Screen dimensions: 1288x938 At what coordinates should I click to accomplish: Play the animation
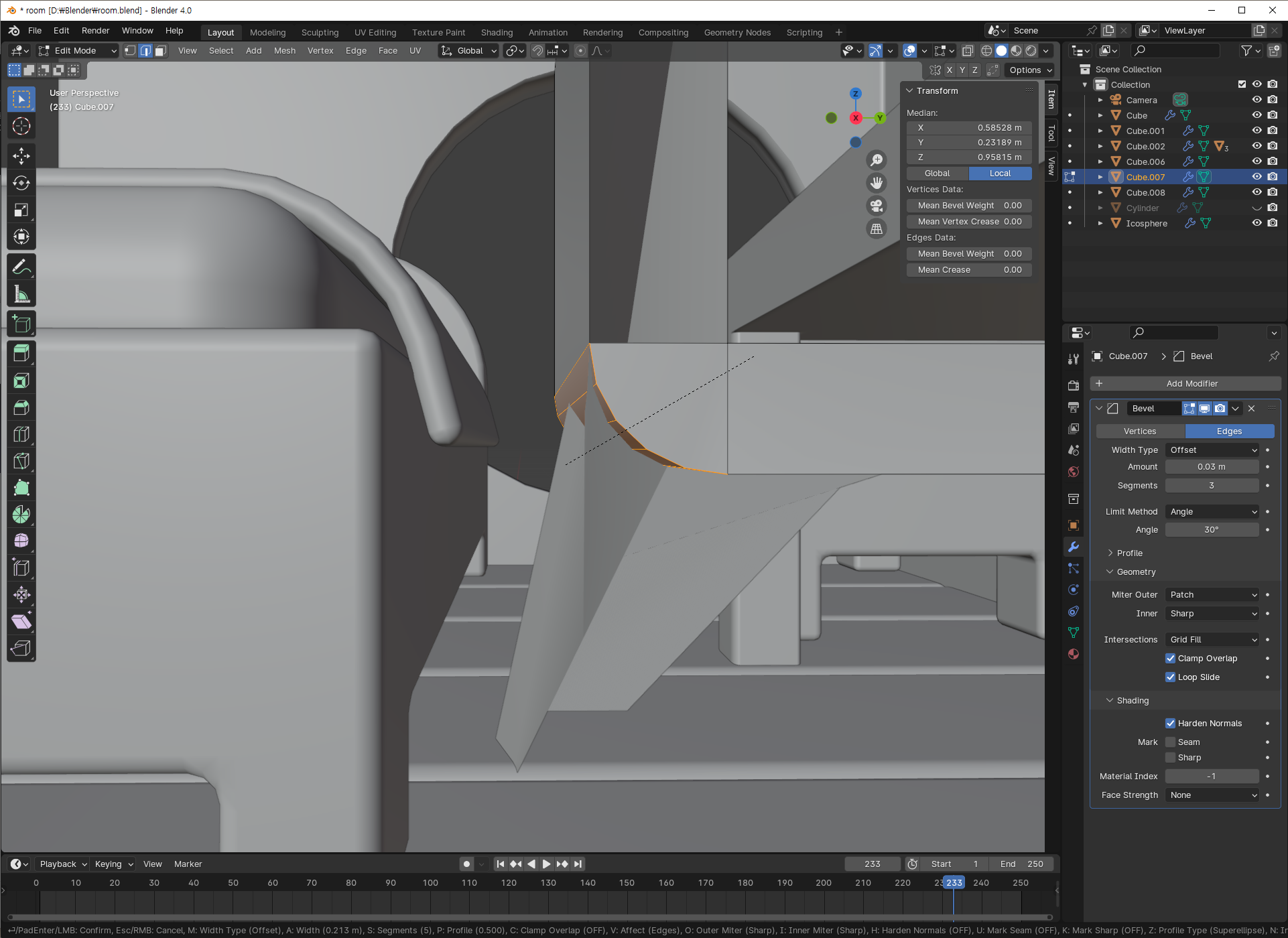pyautogui.click(x=547, y=864)
